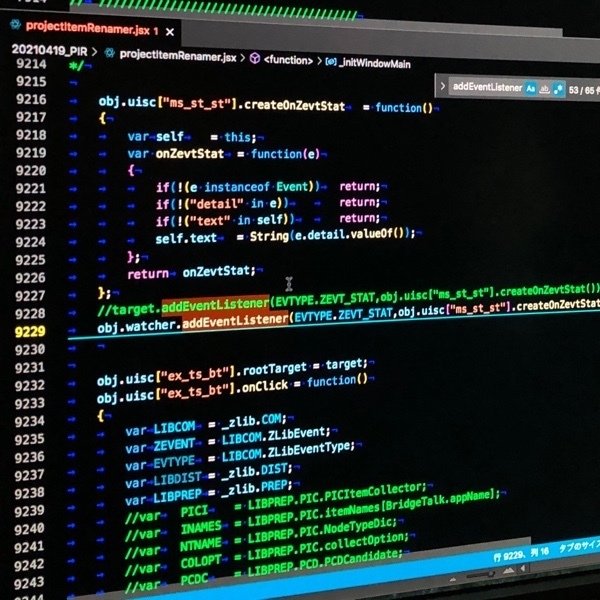Open the projectItemRenamer.jsx breadcrumb segment
The height and width of the screenshot is (600, 600).
tap(178, 56)
